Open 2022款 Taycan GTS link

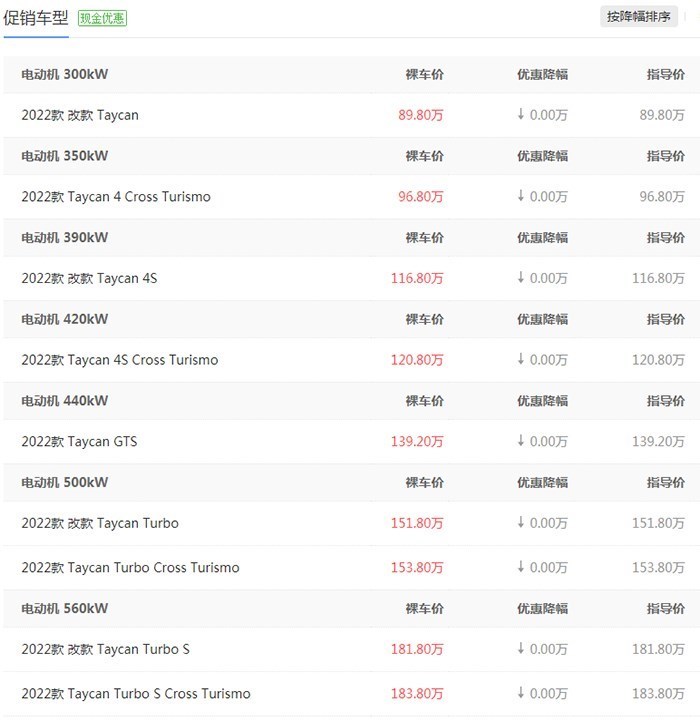79,441
